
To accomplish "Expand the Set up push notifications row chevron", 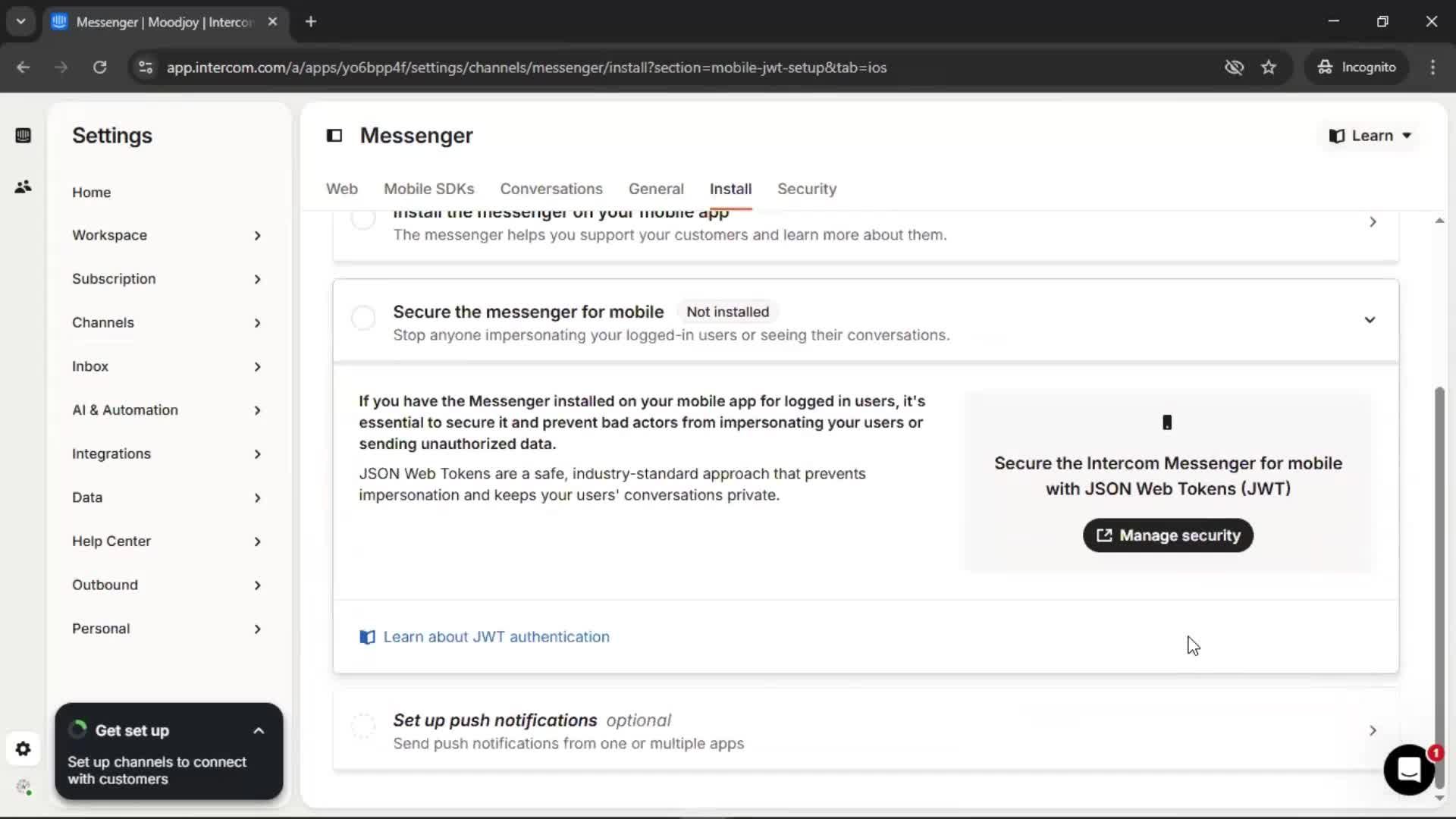I will tap(1373, 730).
